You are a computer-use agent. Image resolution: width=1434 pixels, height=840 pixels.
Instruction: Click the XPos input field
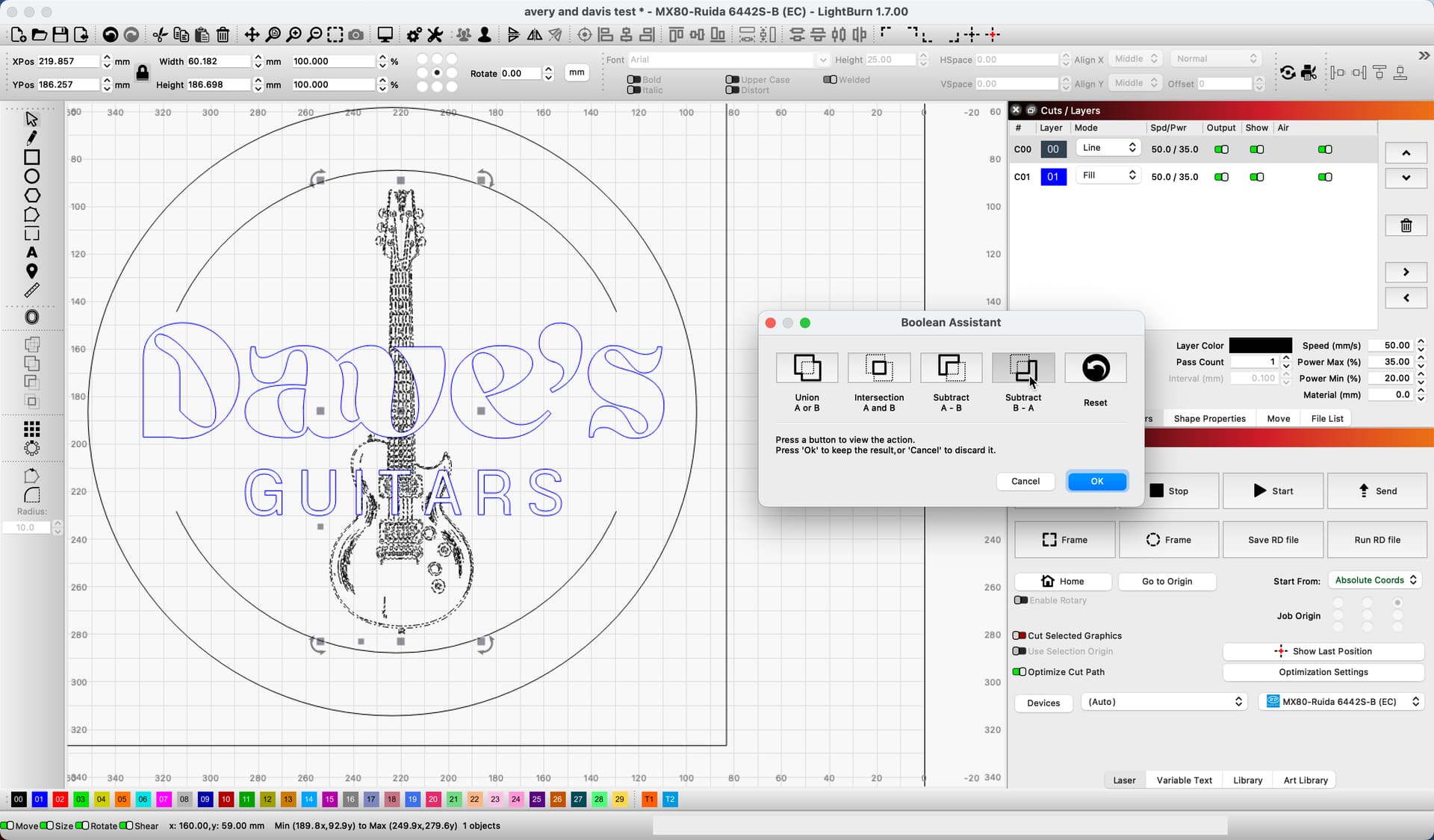67,61
